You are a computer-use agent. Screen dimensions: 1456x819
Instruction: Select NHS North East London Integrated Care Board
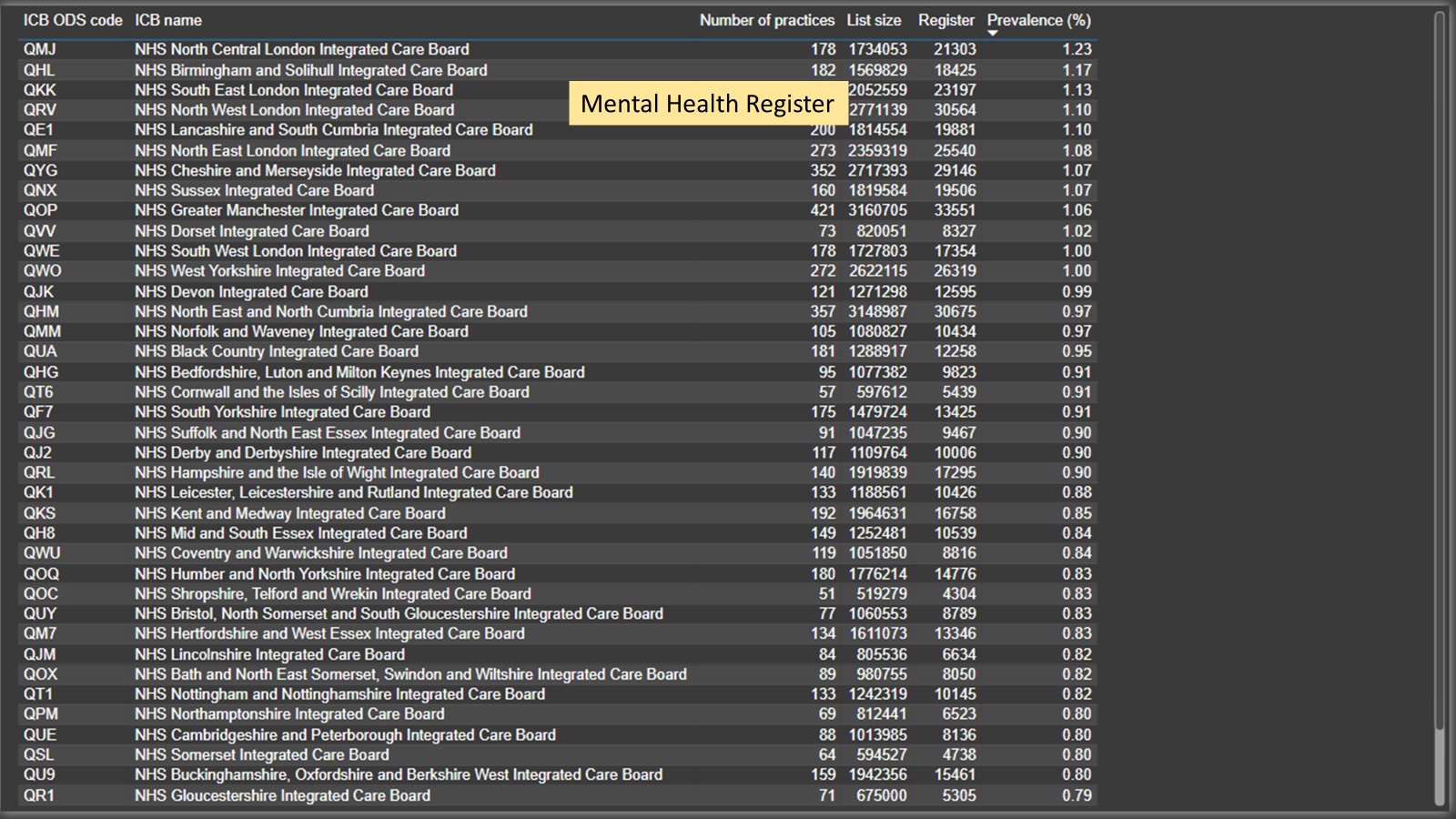[x=293, y=150]
